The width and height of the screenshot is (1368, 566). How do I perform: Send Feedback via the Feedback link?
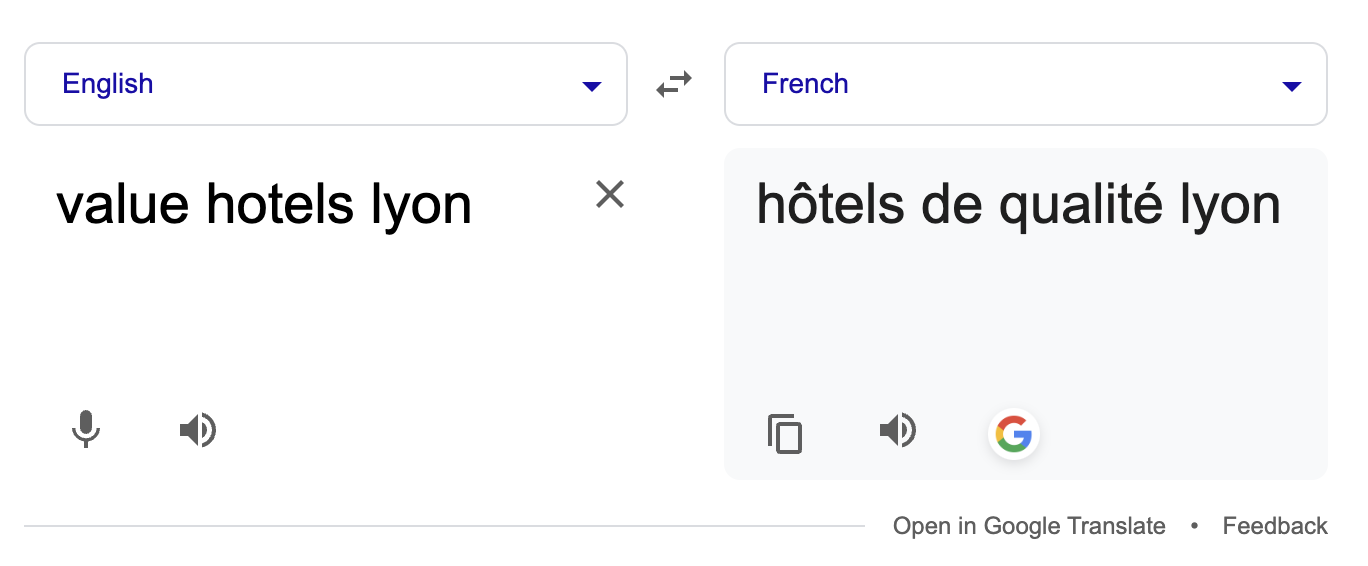1275,526
